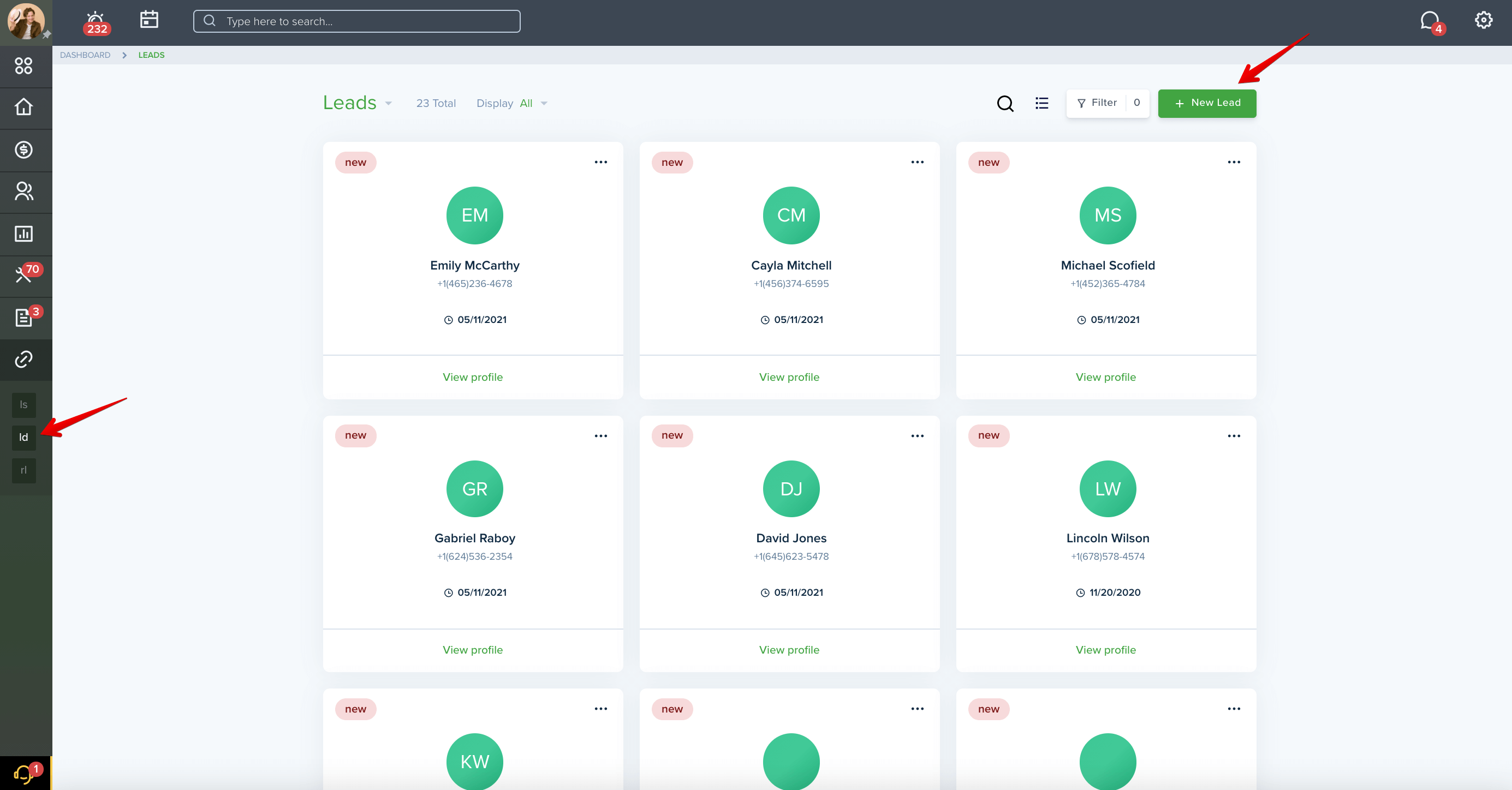1512x790 pixels.
Task: View profile of Lincoln Wilson
Action: click(1106, 650)
